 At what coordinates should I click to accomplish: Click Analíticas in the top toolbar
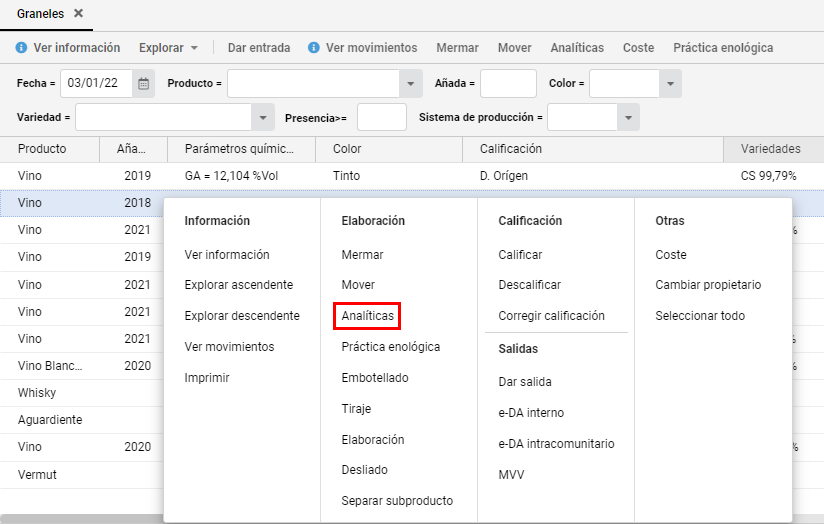(x=577, y=48)
